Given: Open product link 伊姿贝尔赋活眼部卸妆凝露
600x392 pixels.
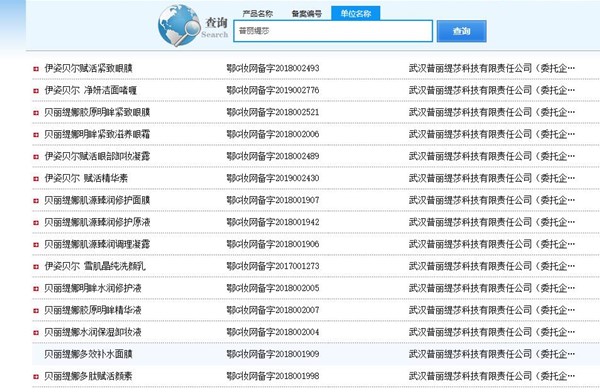Looking at the screenshot, I should 97,157.
